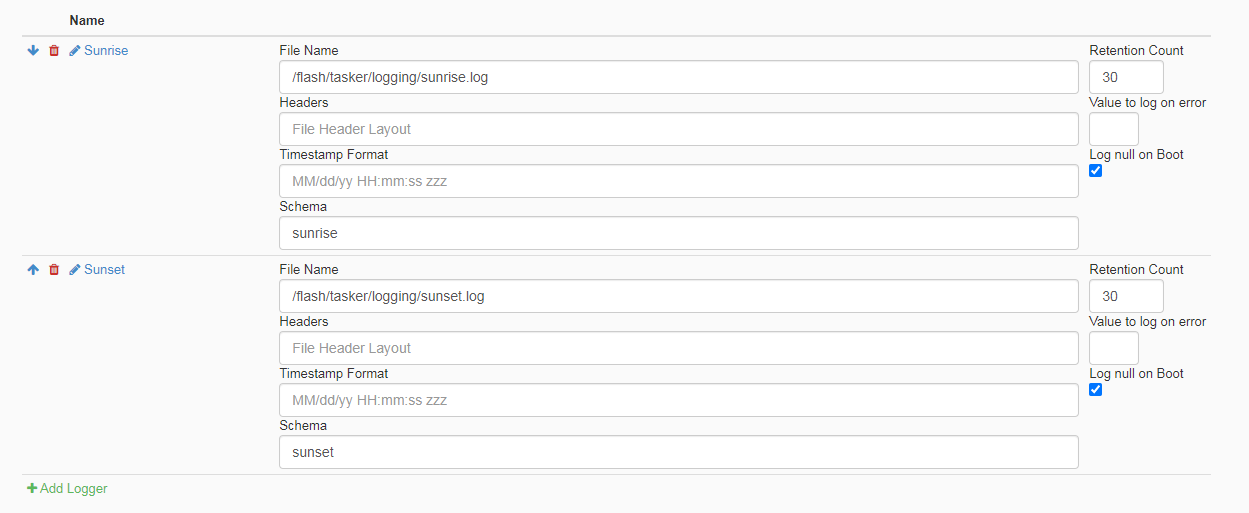
Task: Click the plus icon for Add Logger
Action: pos(32,488)
